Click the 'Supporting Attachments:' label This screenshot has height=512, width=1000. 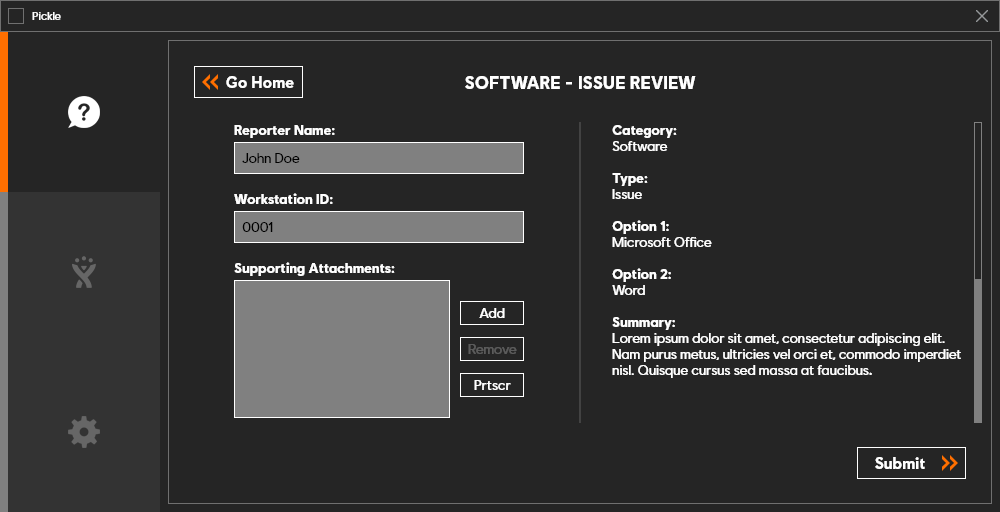[x=314, y=268]
